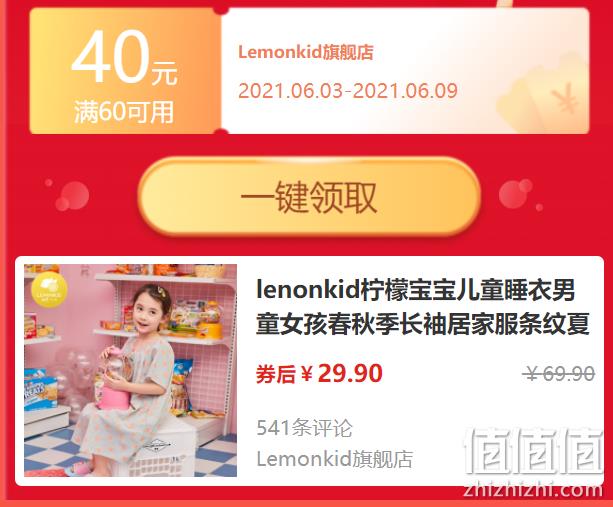The width and height of the screenshot is (613, 507).
Task: Click the bubble decoration right of button
Action: 519,195
